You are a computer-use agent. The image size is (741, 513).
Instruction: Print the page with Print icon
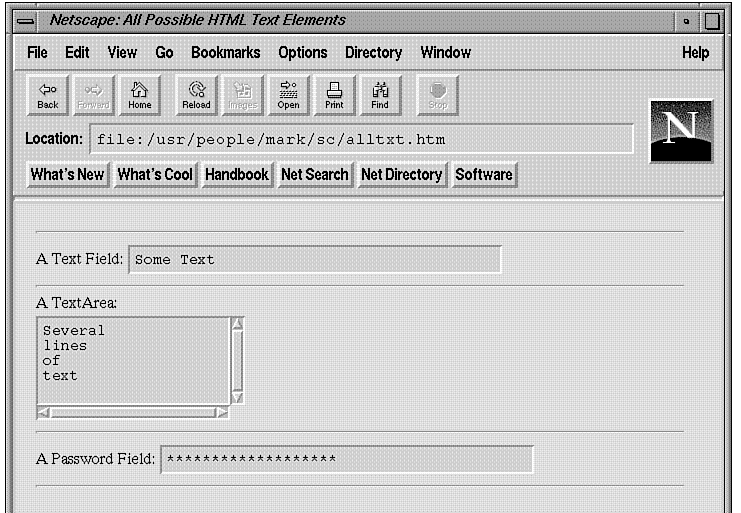[334, 94]
